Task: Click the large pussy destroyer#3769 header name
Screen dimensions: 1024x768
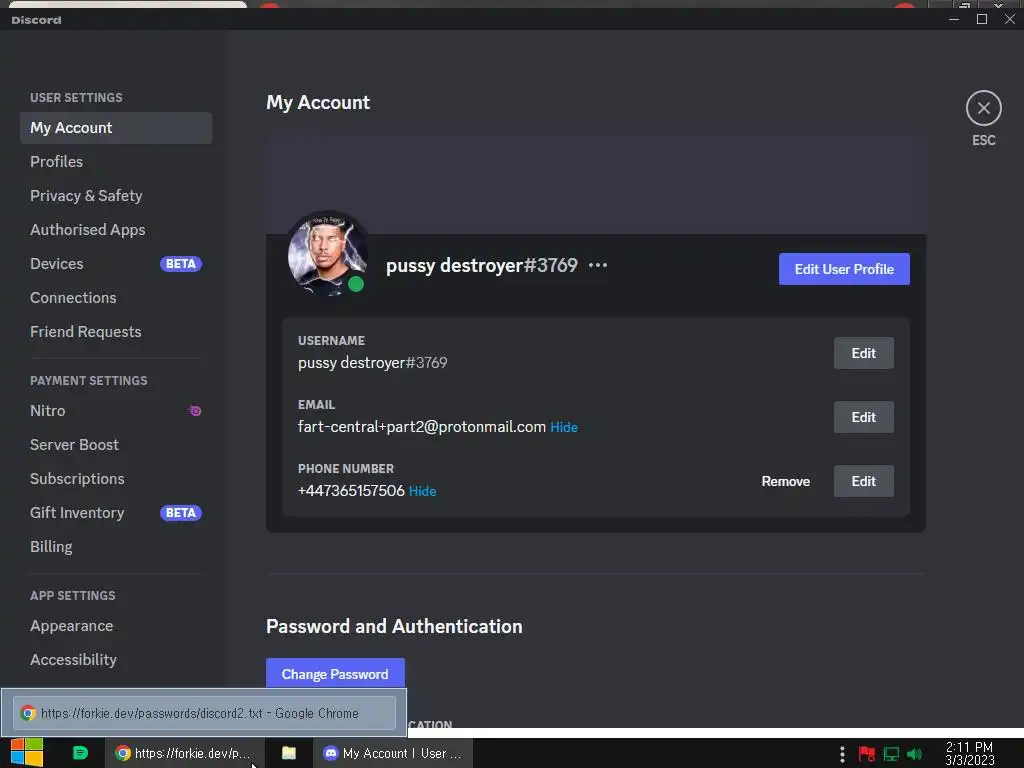Action: click(x=482, y=265)
